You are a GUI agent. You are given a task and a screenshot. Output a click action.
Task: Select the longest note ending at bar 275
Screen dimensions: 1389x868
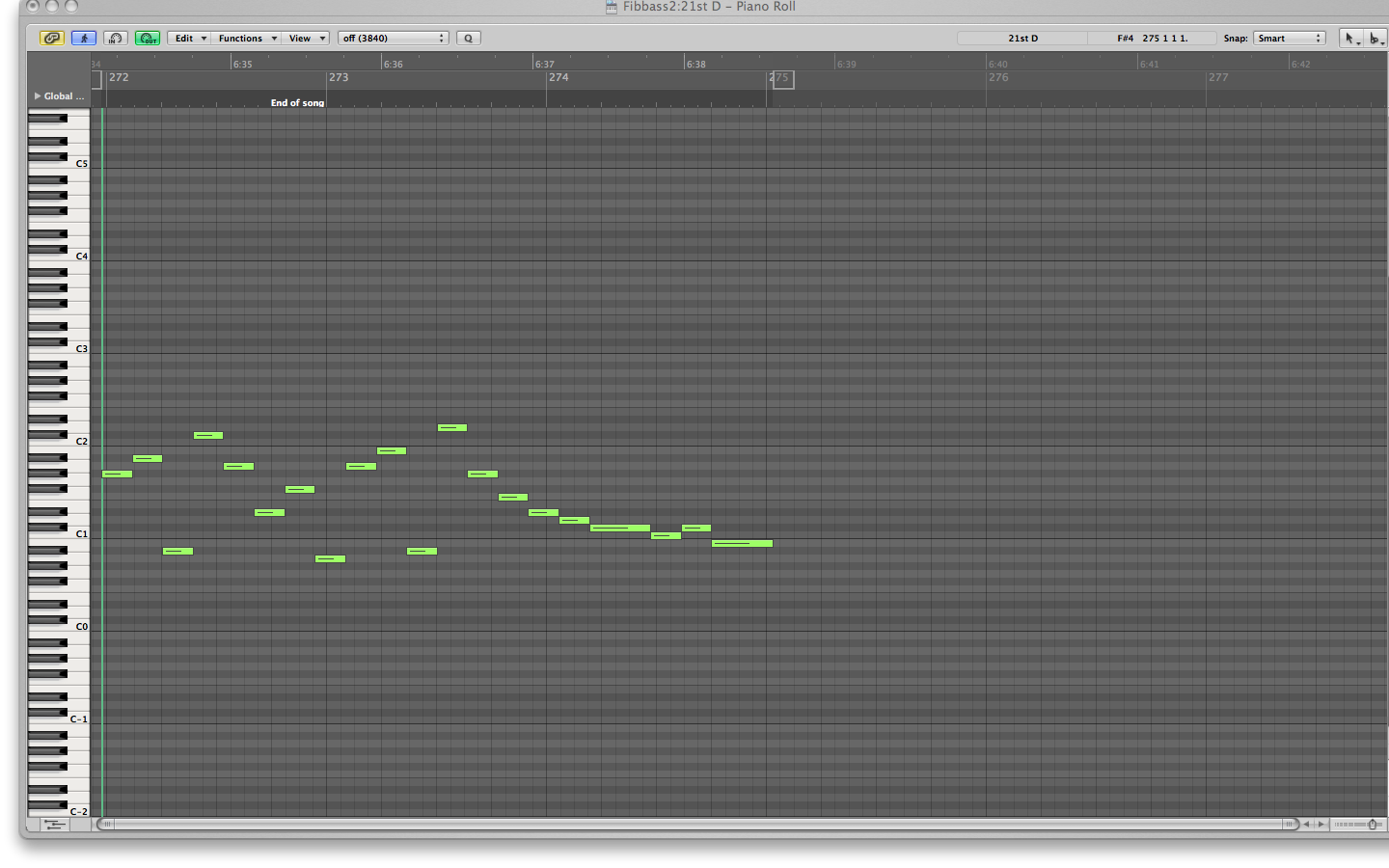point(742,544)
